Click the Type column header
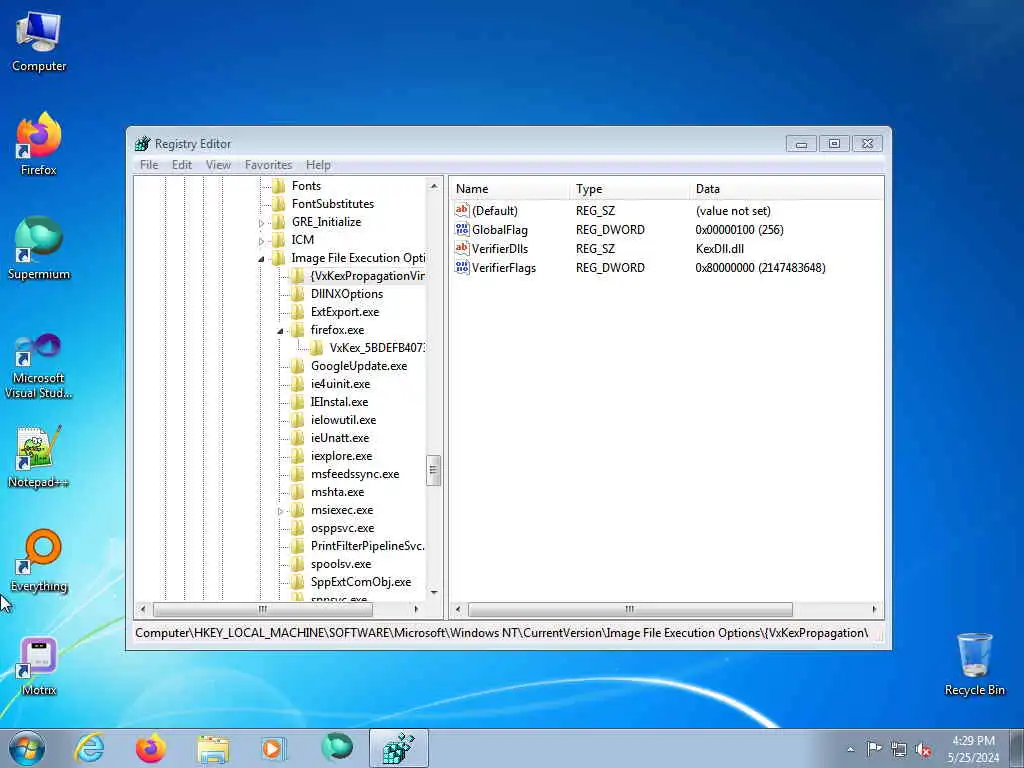The height and width of the screenshot is (768, 1024). [x=628, y=189]
